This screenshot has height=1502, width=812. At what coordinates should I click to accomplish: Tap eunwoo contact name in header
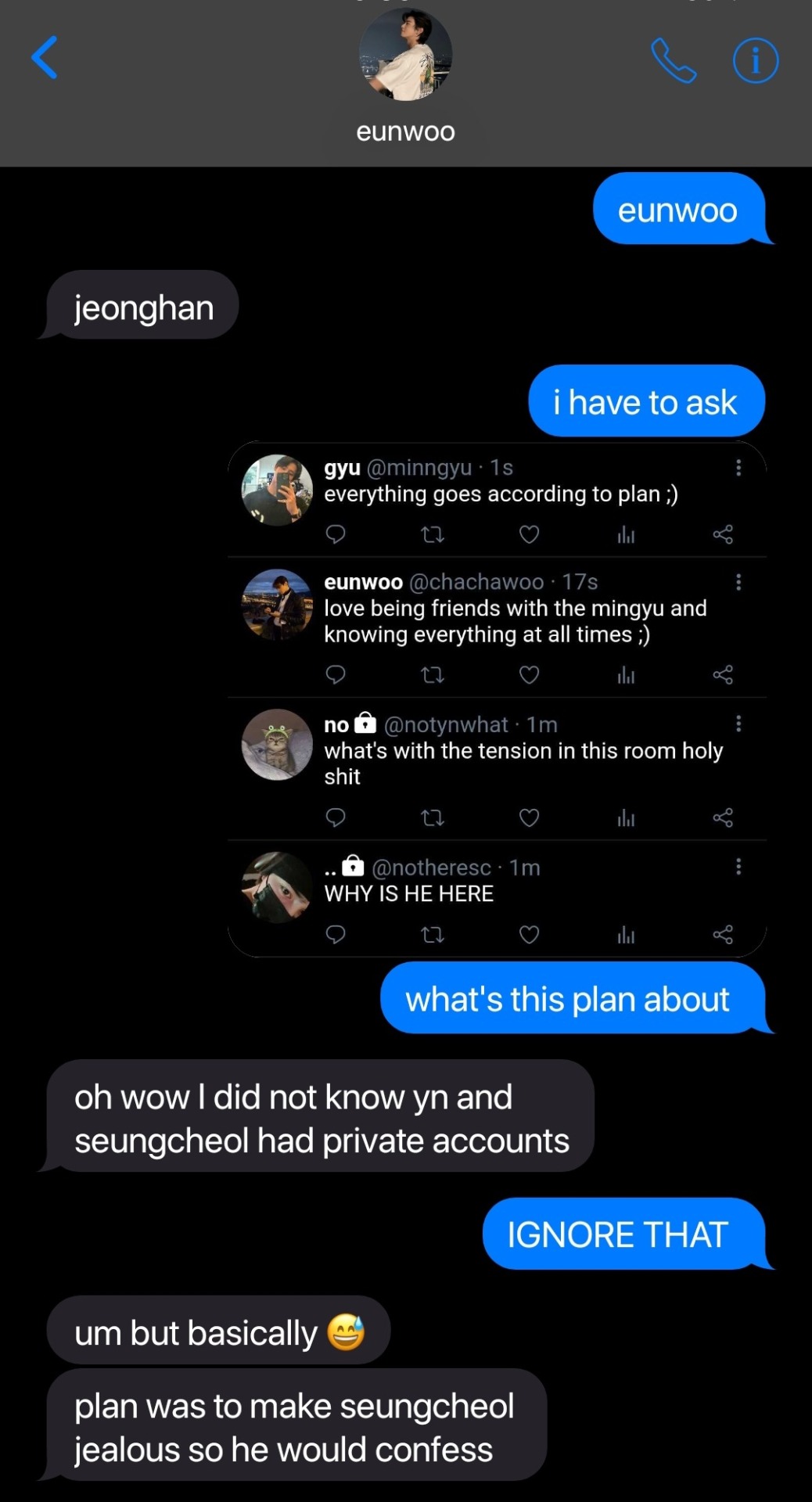[x=405, y=131]
